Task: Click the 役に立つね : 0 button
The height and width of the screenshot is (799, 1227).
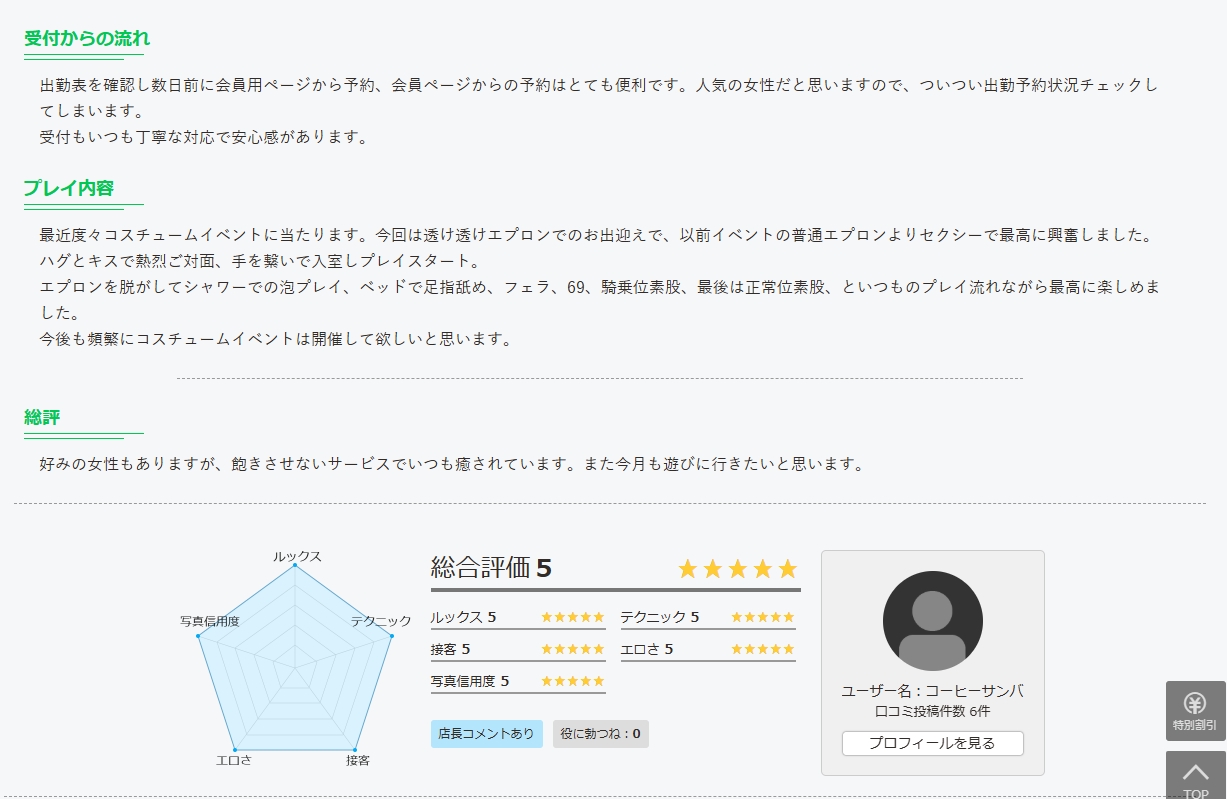Action: 601,734
